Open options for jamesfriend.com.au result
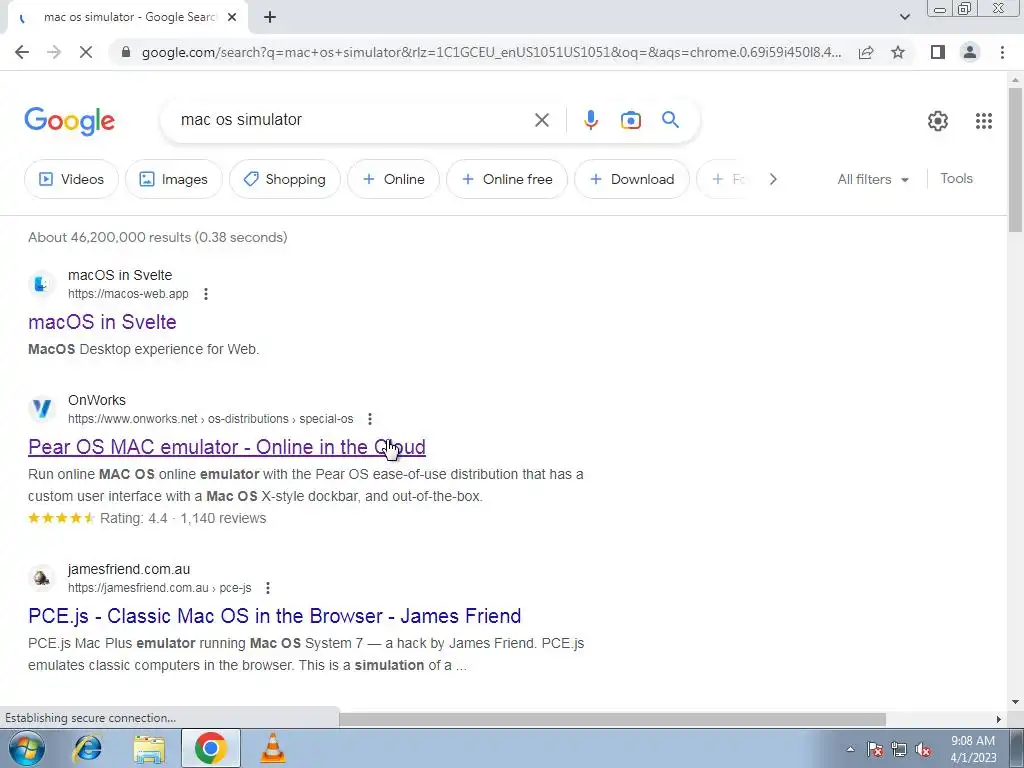Viewport: 1024px width, 768px height. click(268, 588)
